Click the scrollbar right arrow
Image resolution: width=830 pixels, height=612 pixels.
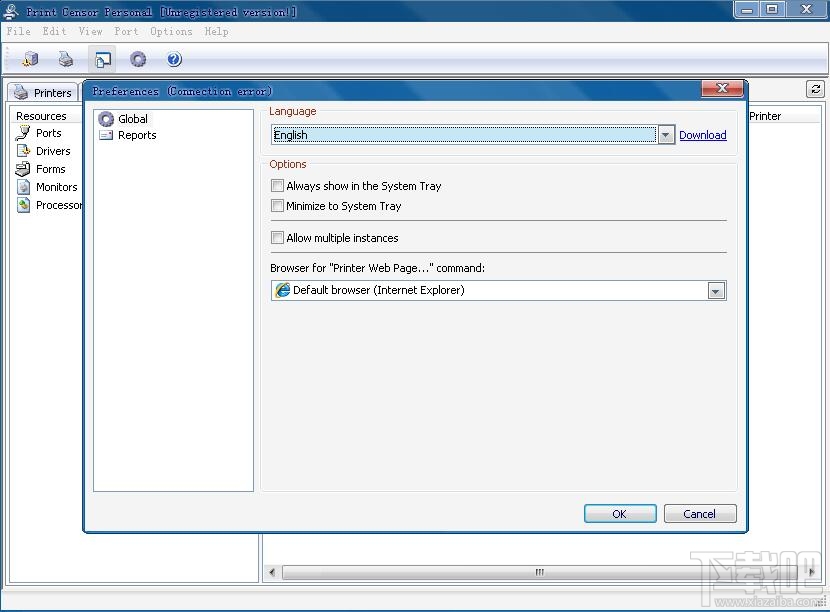point(812,572)
